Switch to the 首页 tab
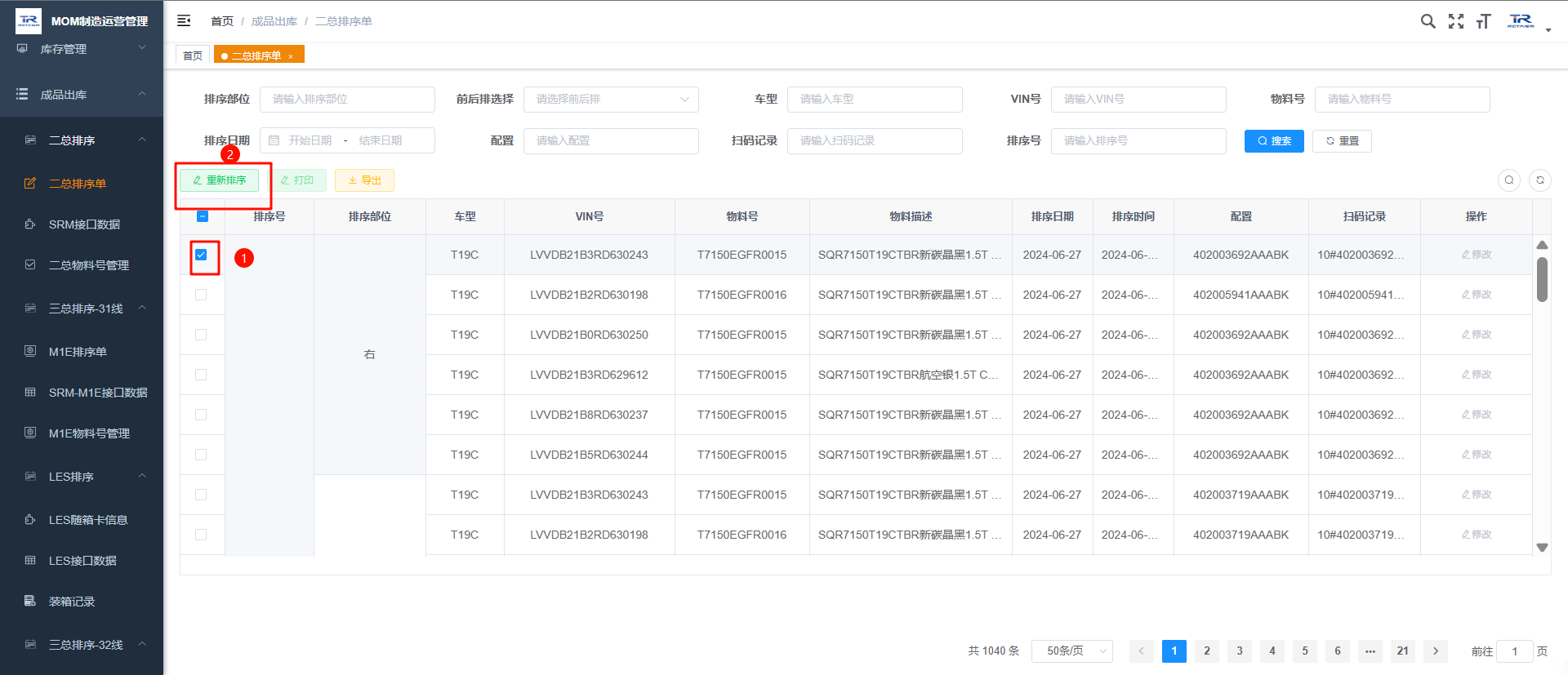 coord(193,56)
